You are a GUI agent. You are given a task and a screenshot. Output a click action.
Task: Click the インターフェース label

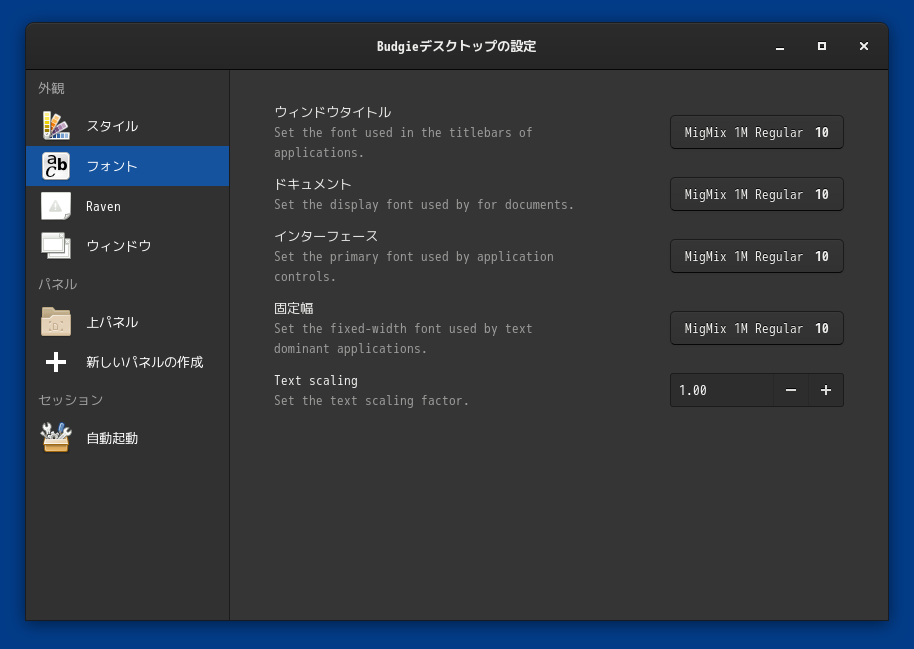[x=326, y=236]
